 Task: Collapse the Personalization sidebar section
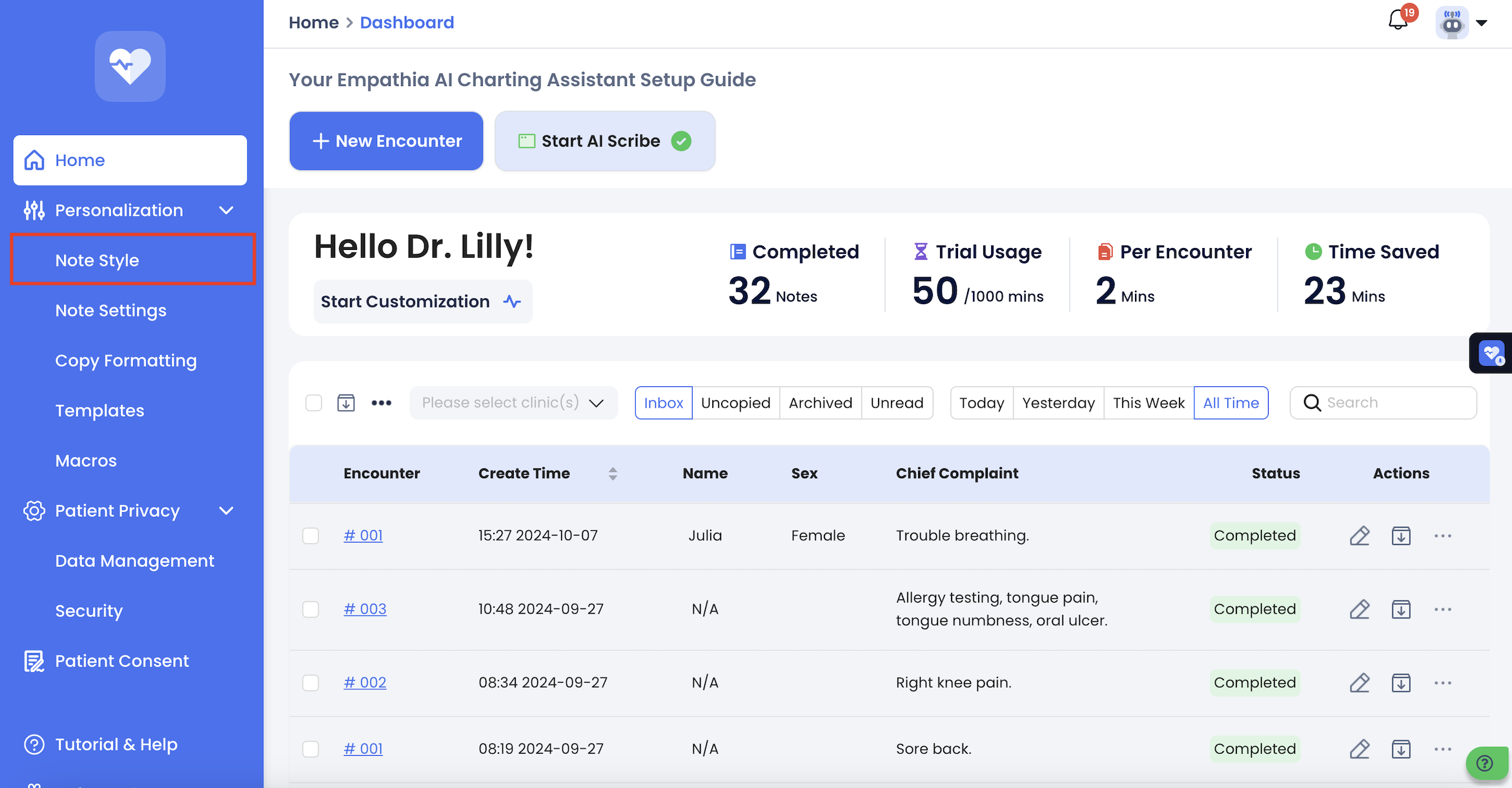(226, 211)
